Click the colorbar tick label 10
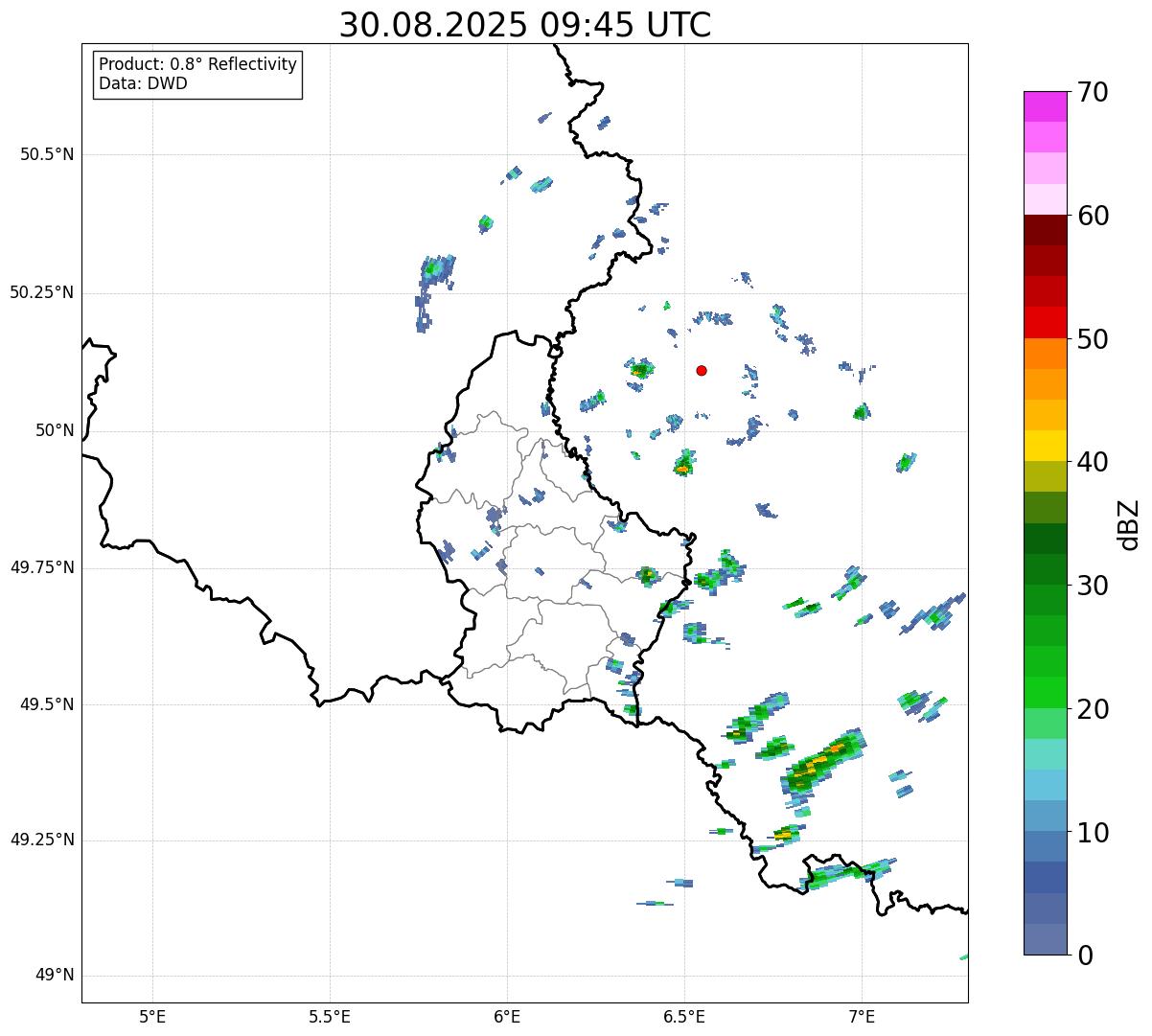 pyautogui.click(x=1093, y=832)
